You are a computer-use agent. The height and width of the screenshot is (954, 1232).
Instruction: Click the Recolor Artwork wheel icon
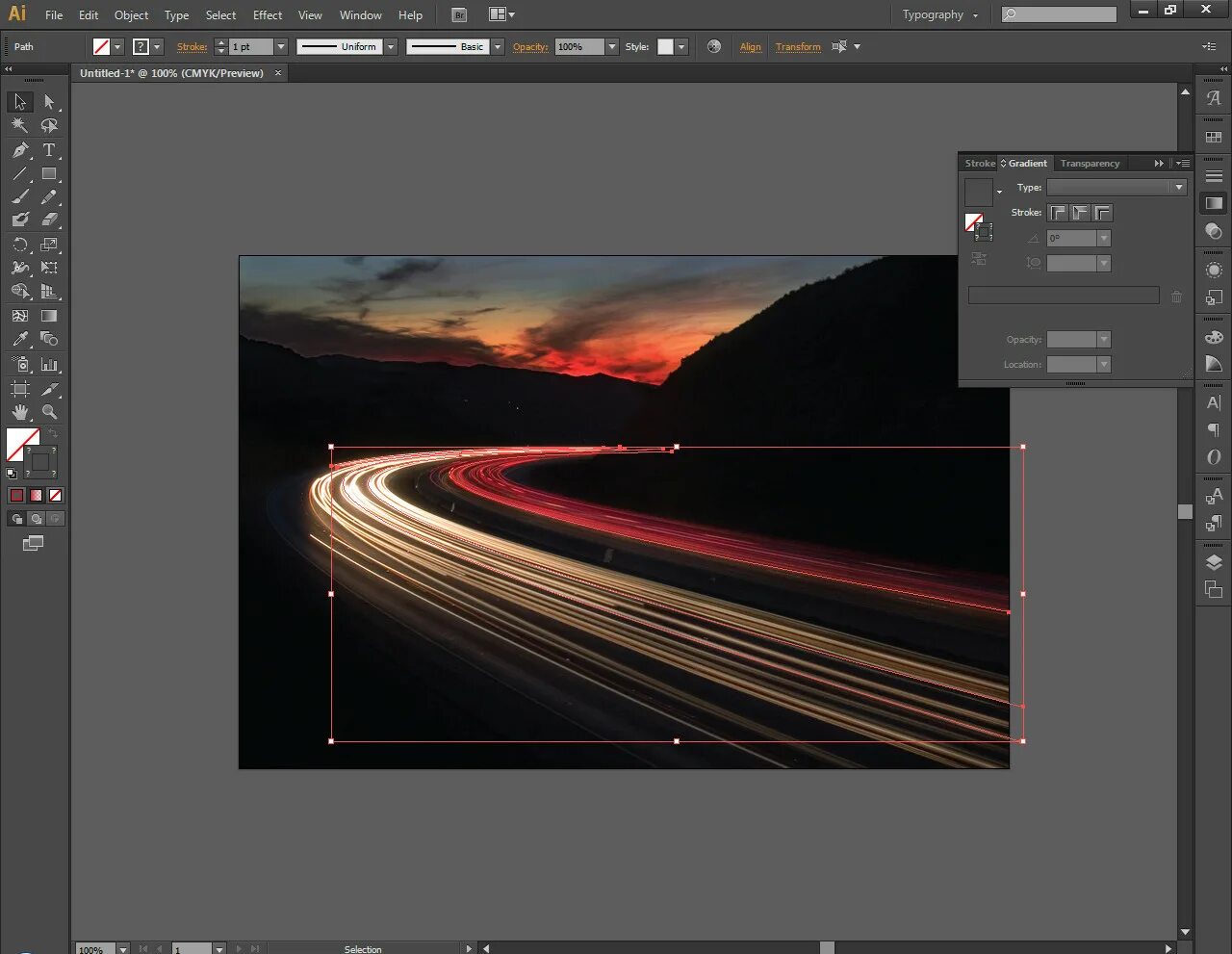[x=714, y=46]
